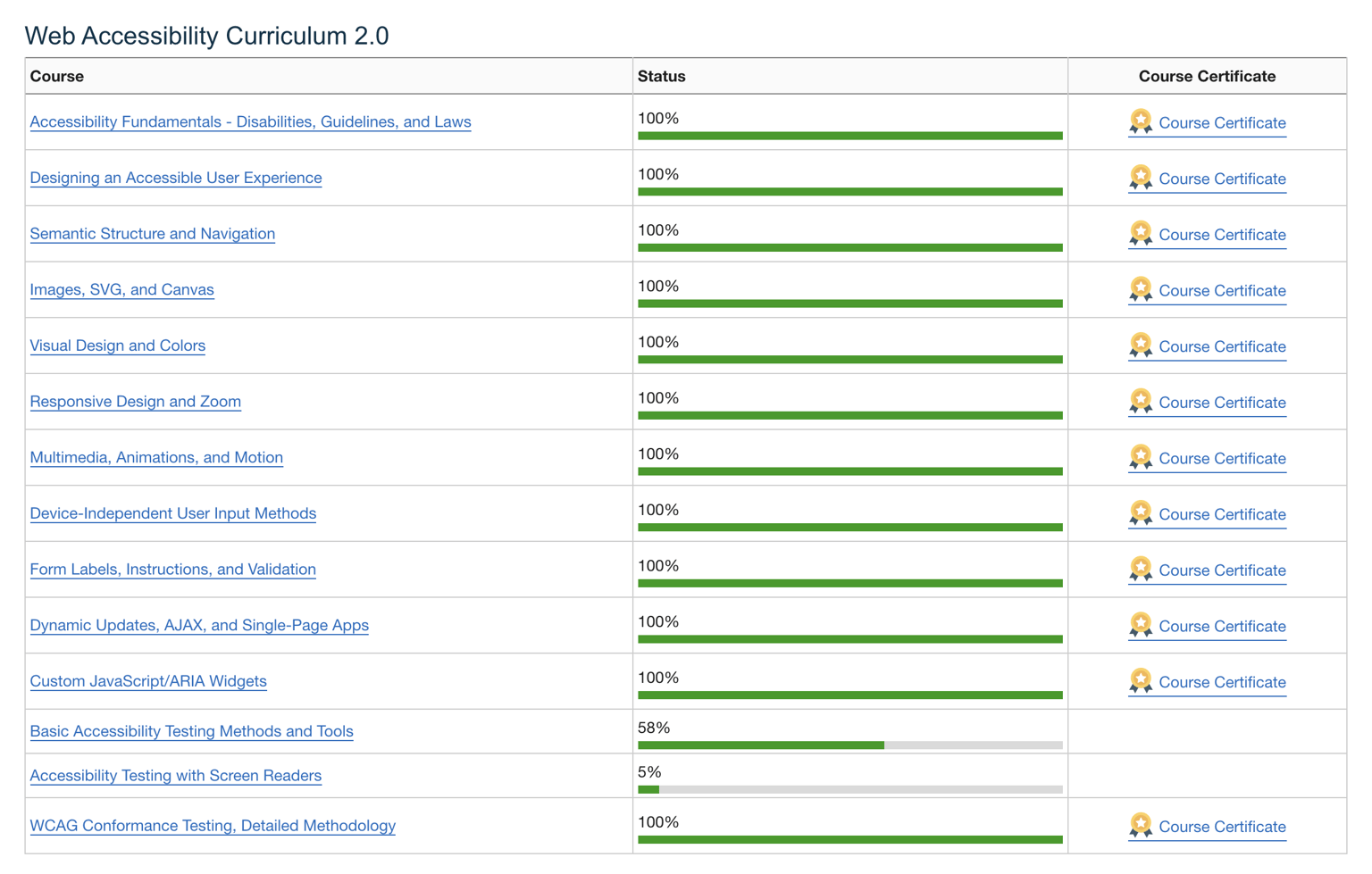Viewport: 1372px width, 874px height.
Task: Click the 58% progress bar for Basic Testing
Action: pyautogui.click(x=850, y=745)
